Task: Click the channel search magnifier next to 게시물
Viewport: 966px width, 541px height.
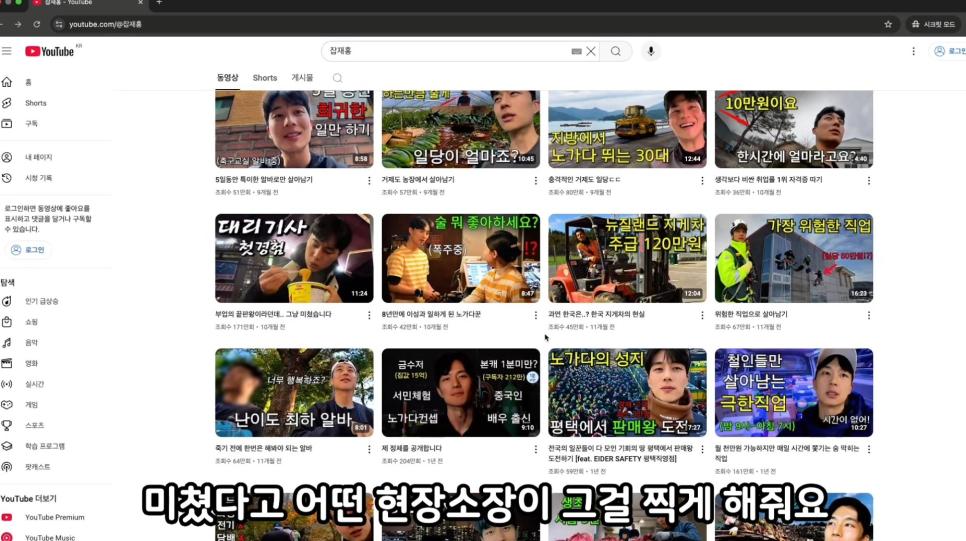Action: 337,78
